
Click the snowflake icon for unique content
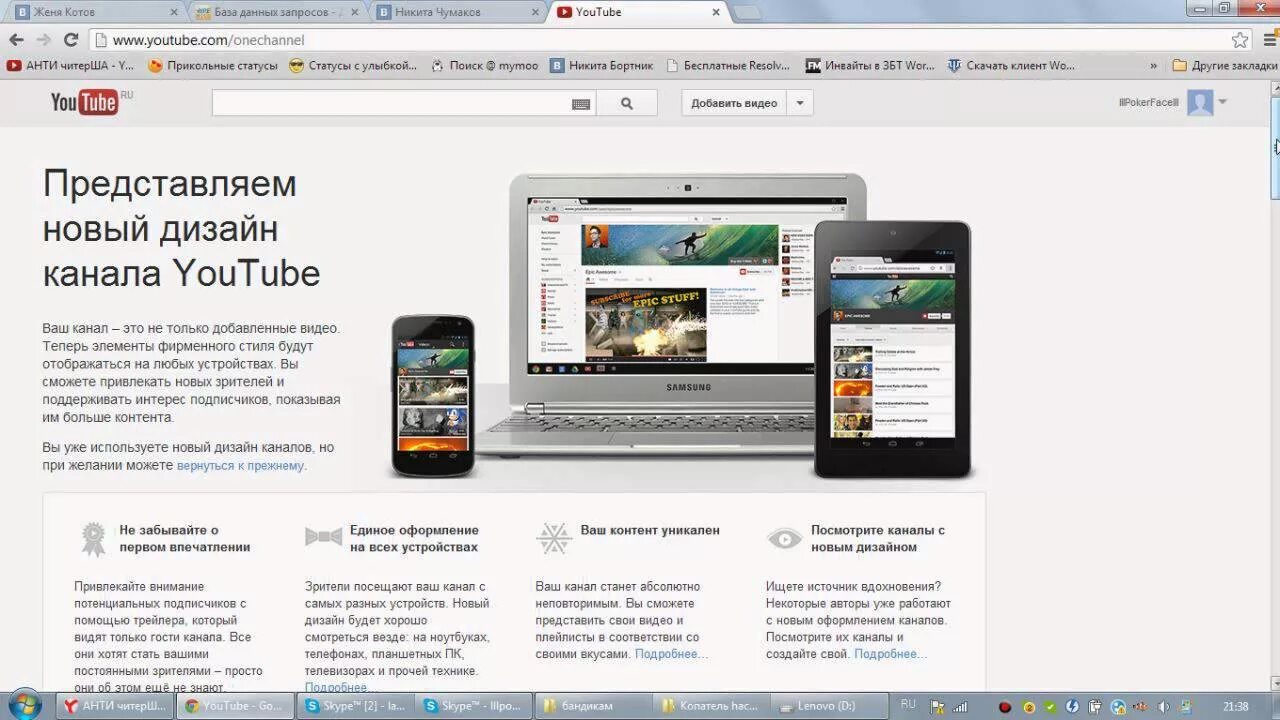(x=554, y=538)
